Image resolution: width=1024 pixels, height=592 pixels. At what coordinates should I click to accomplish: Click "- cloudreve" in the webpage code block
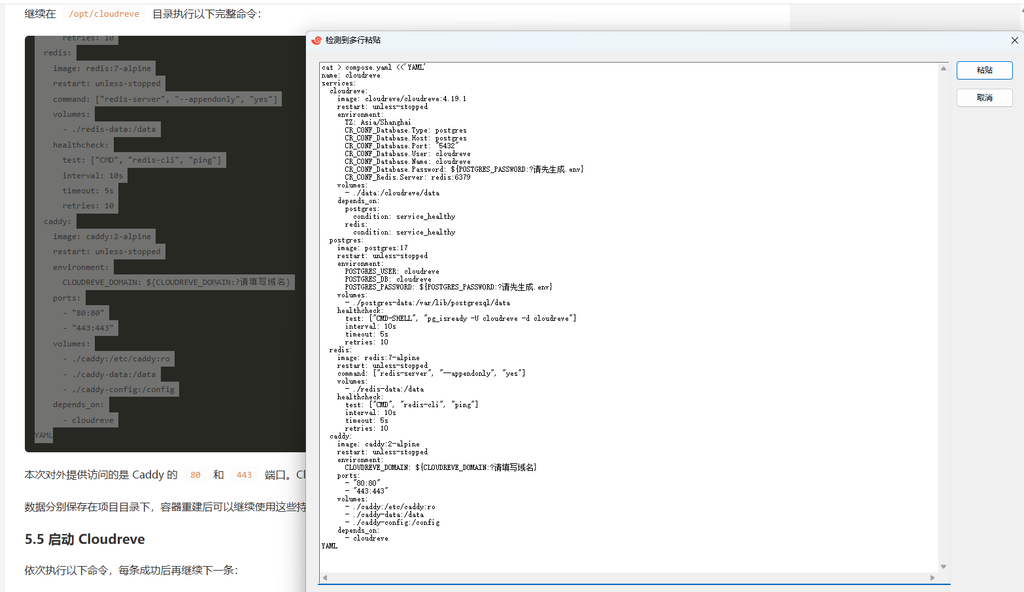click(88, 420)
